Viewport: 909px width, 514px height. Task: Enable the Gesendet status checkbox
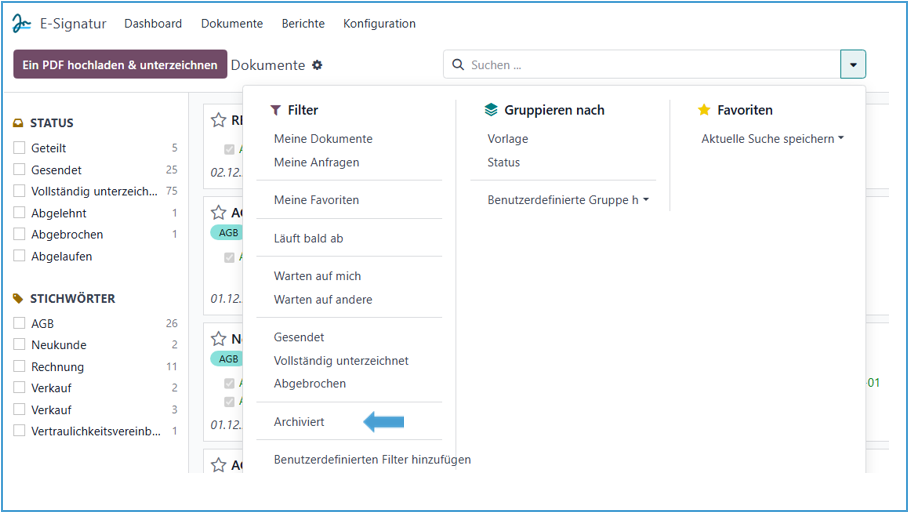click(x=19, y=170)
